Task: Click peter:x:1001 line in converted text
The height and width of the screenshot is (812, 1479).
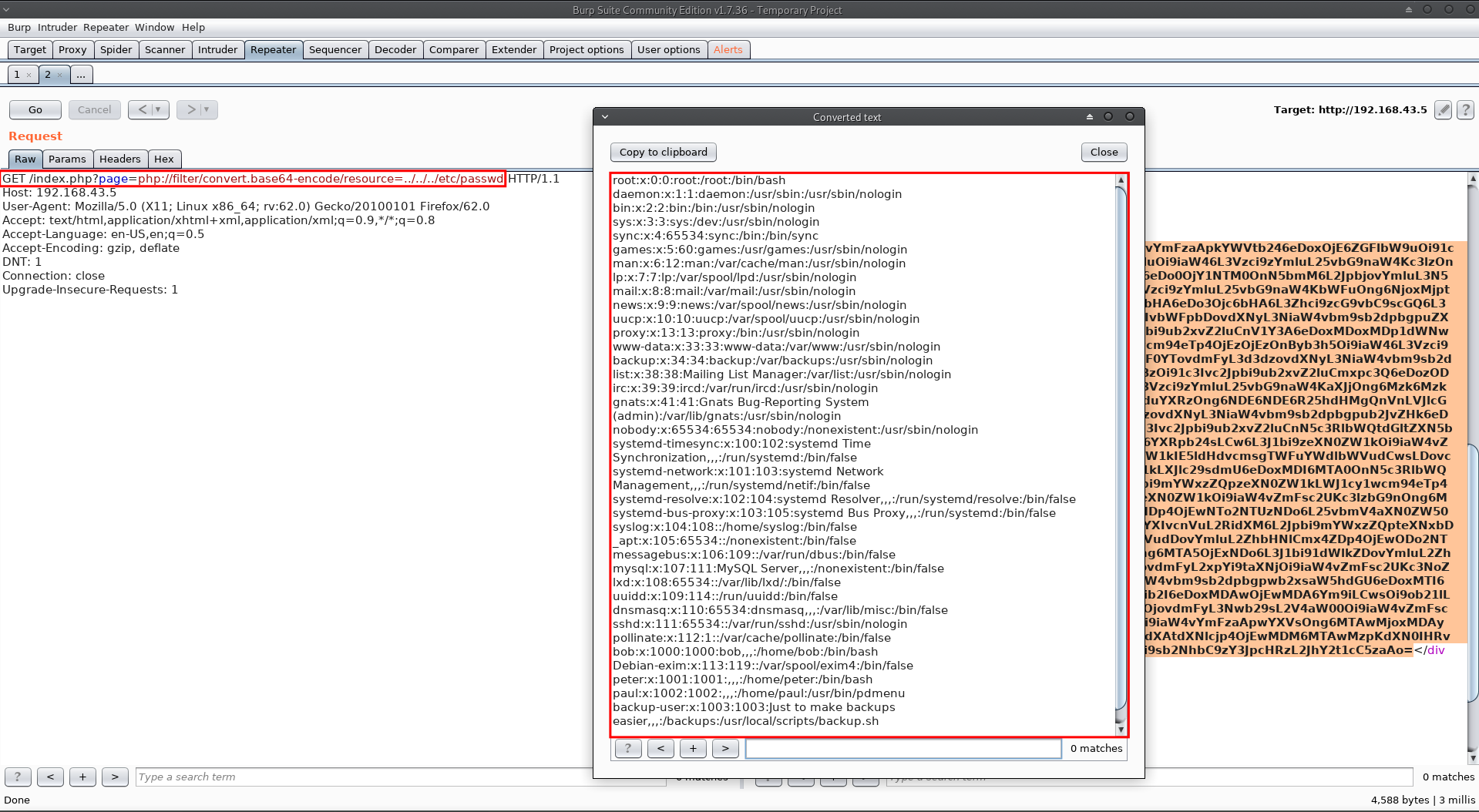Action: 742,679
